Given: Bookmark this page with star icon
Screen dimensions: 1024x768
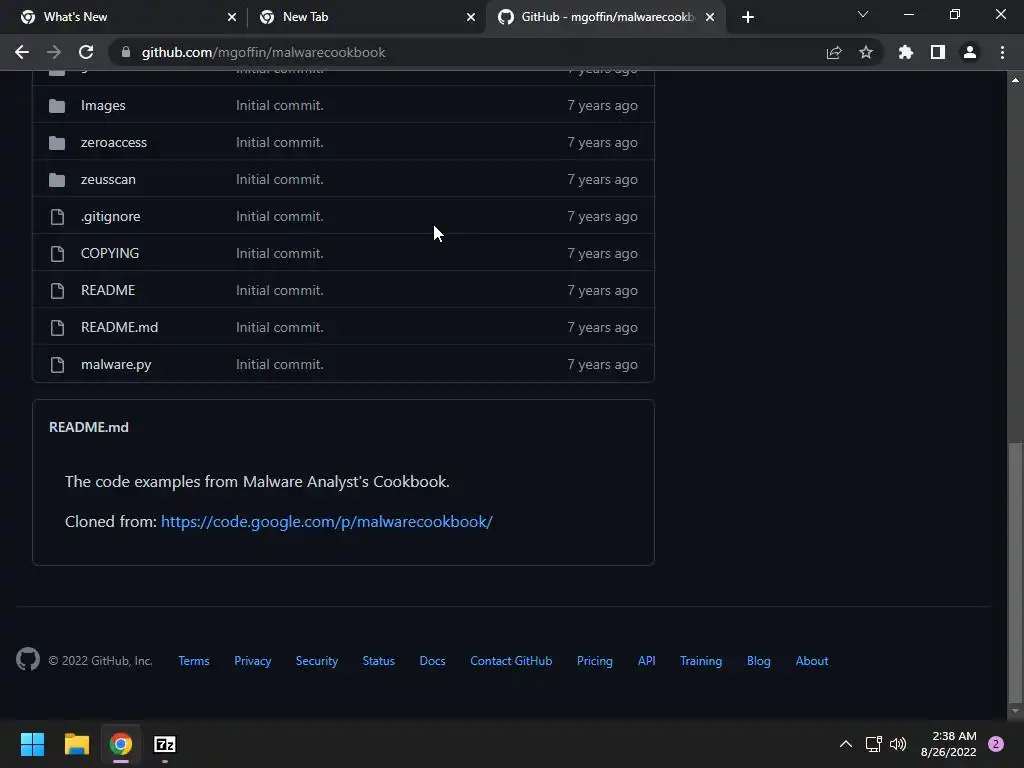Looking at the screenshot, I should (x=866, y=52).
